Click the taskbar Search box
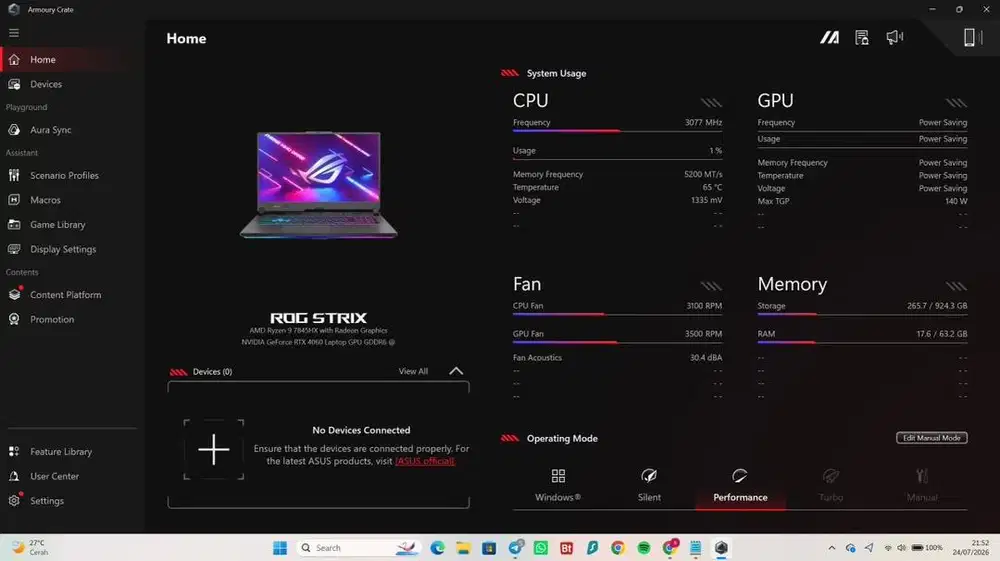This screenshot has height=561, width=1000. (x=358, y=548)
